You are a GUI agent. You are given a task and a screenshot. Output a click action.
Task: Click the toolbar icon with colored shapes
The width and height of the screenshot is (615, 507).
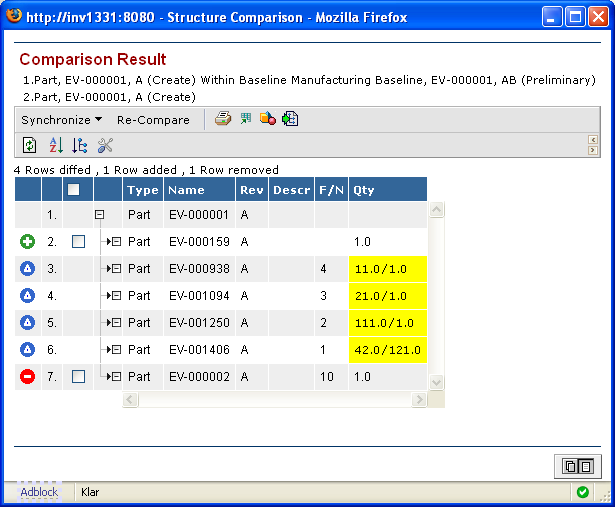268,119
